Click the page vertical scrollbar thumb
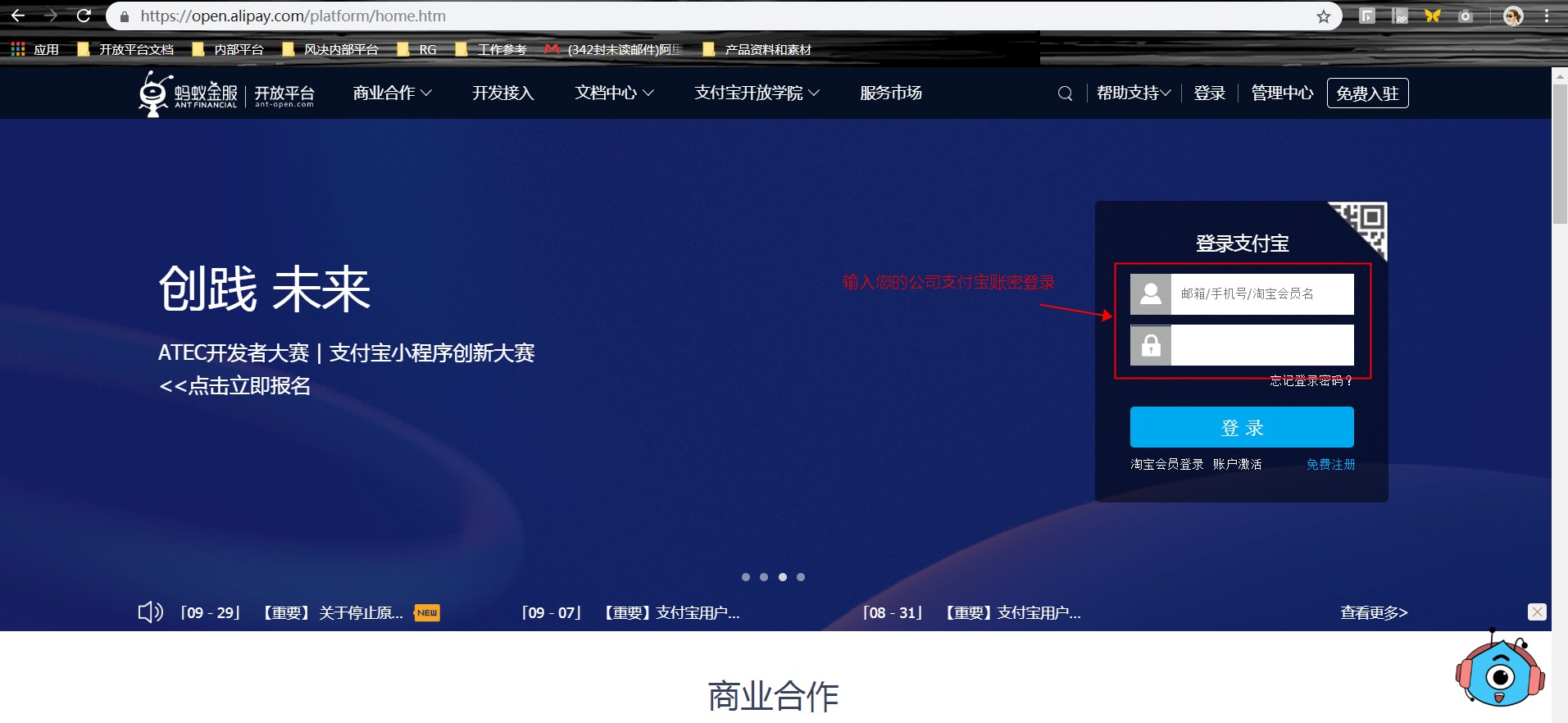 [1560, 153]
